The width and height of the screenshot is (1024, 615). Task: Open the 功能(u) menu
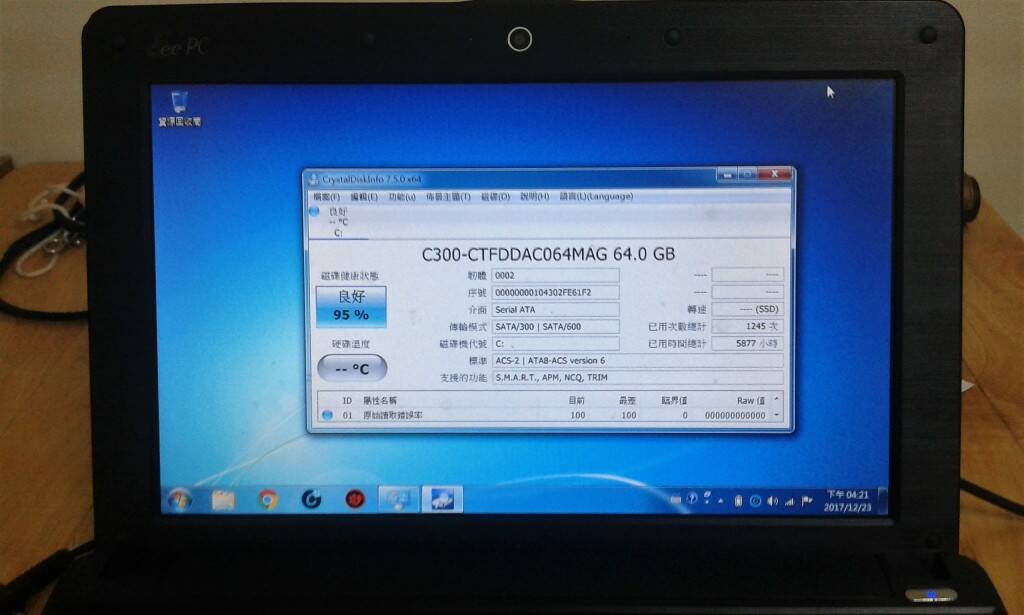click(x=402, y=197)
